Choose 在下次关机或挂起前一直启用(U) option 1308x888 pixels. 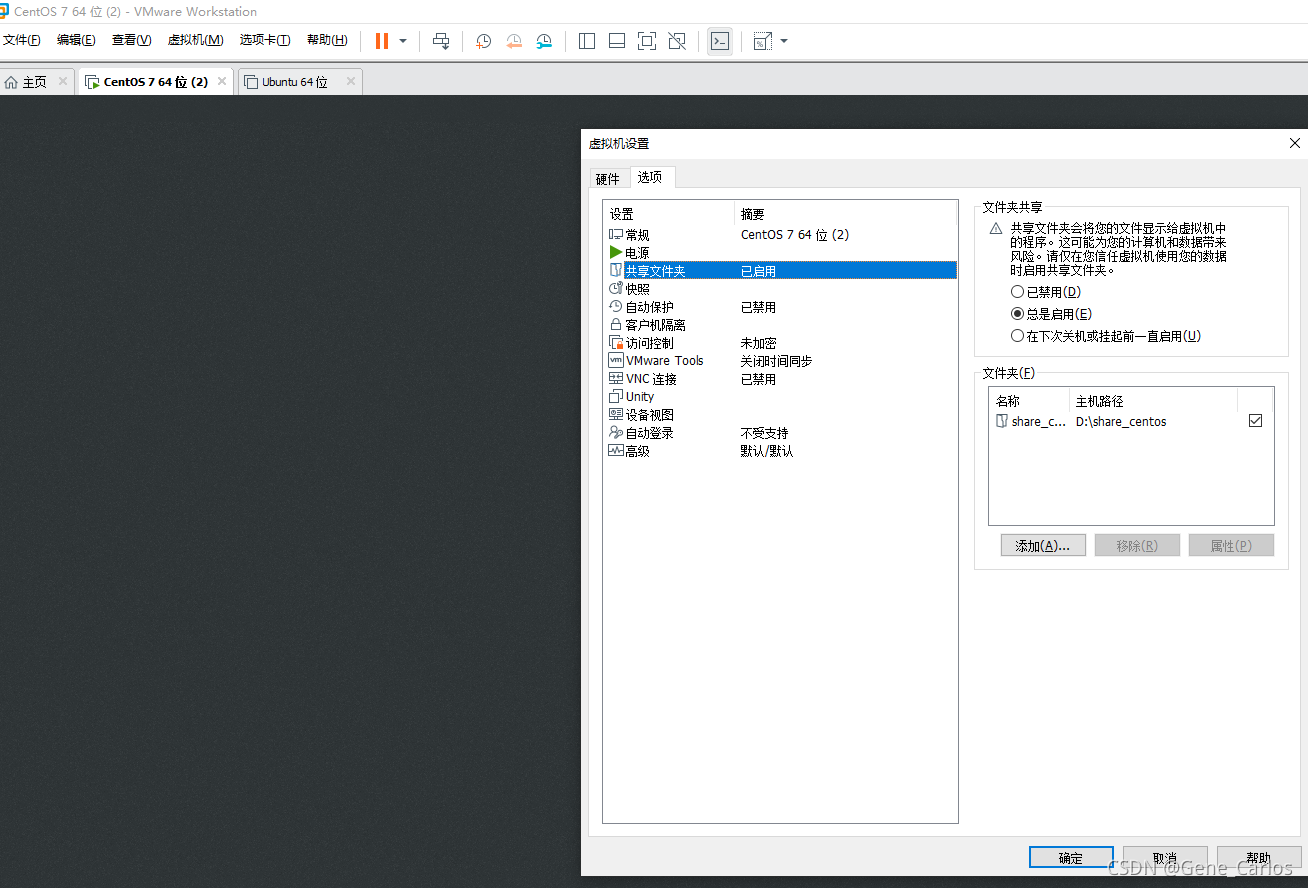(1106, 336)
